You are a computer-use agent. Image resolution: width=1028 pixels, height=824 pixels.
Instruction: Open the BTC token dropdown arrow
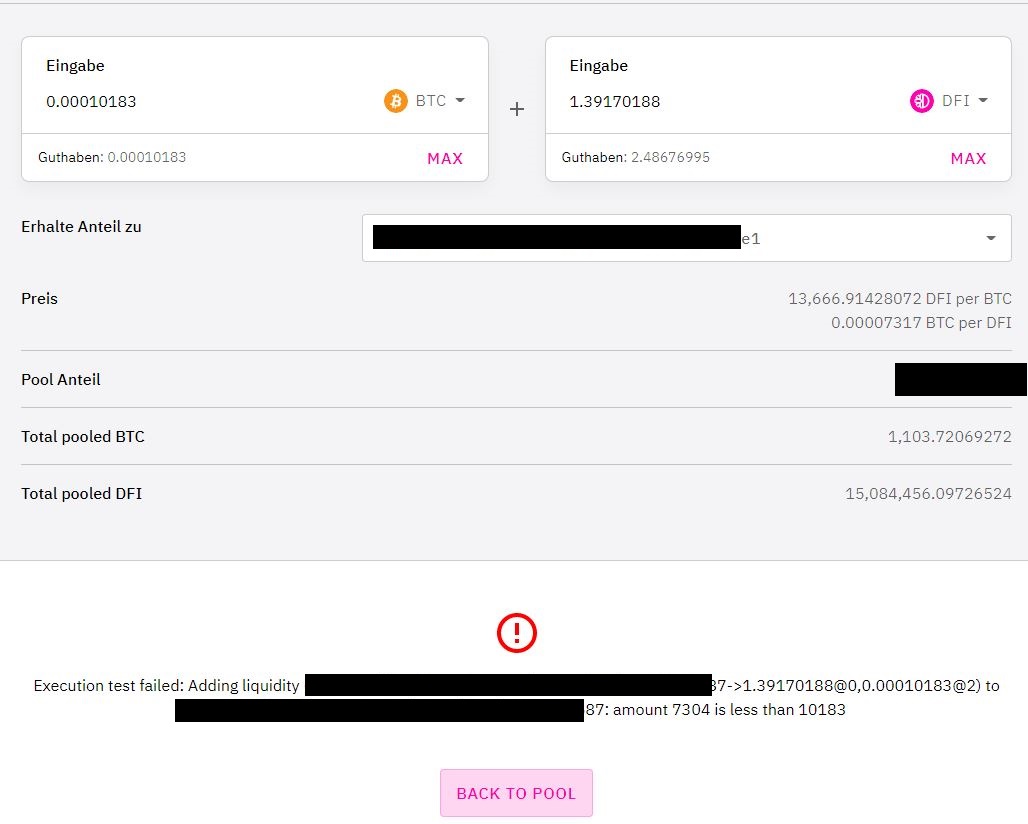[460, 100]
